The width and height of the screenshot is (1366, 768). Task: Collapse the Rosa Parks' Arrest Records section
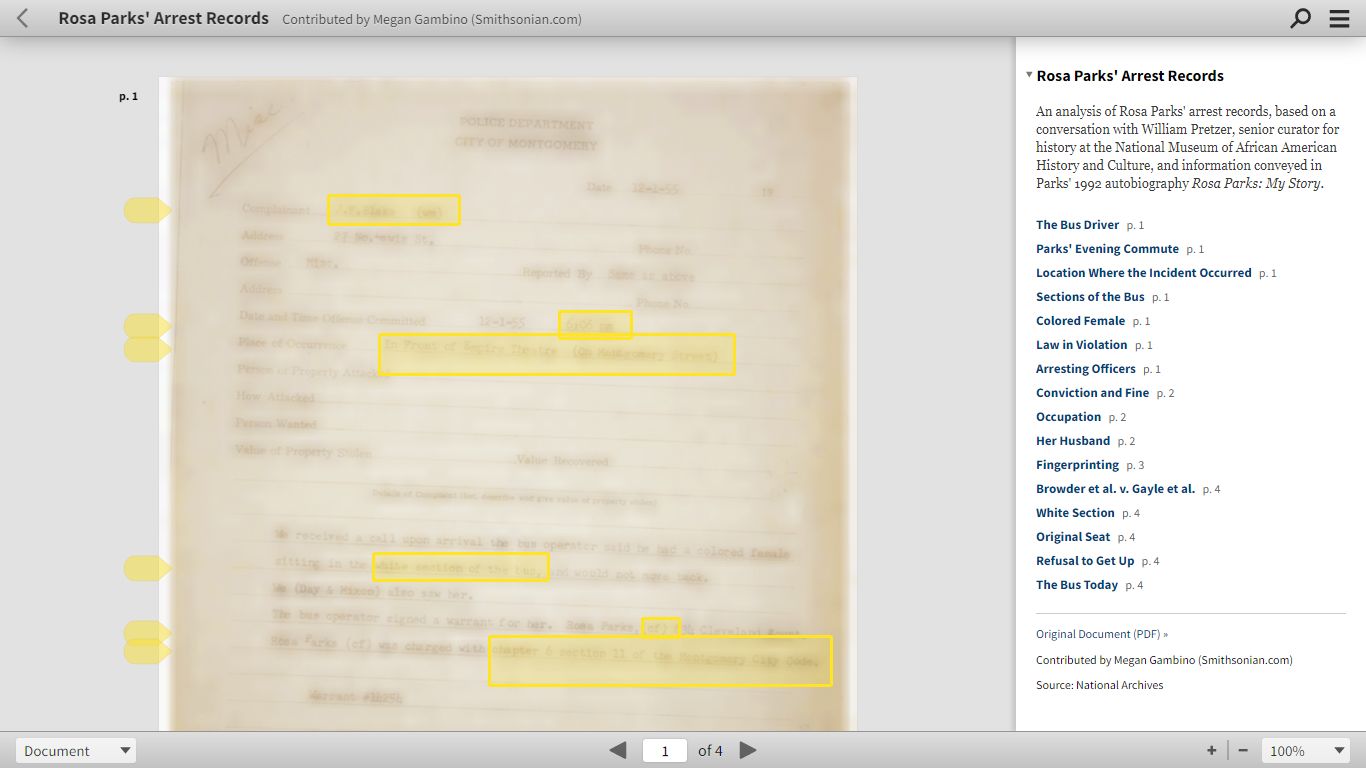(1029, 75)
